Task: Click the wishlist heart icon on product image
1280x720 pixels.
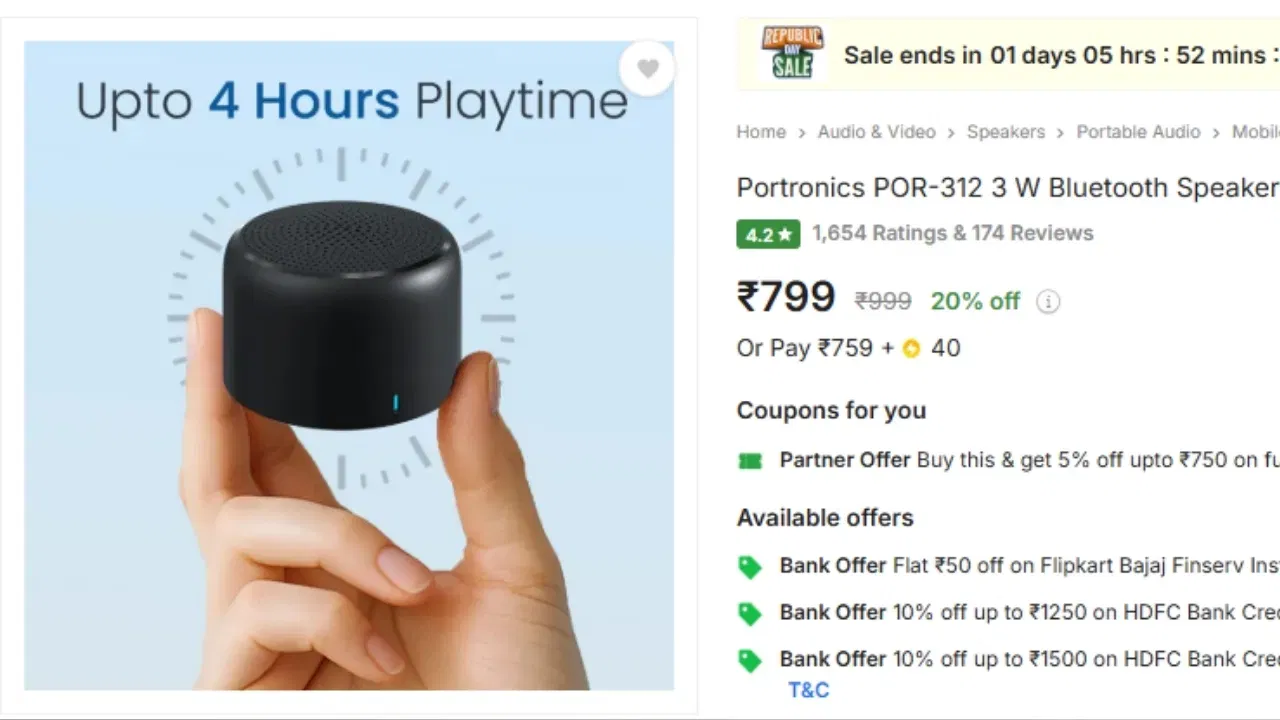Action: pyautogui.click(x=648, y=67)
